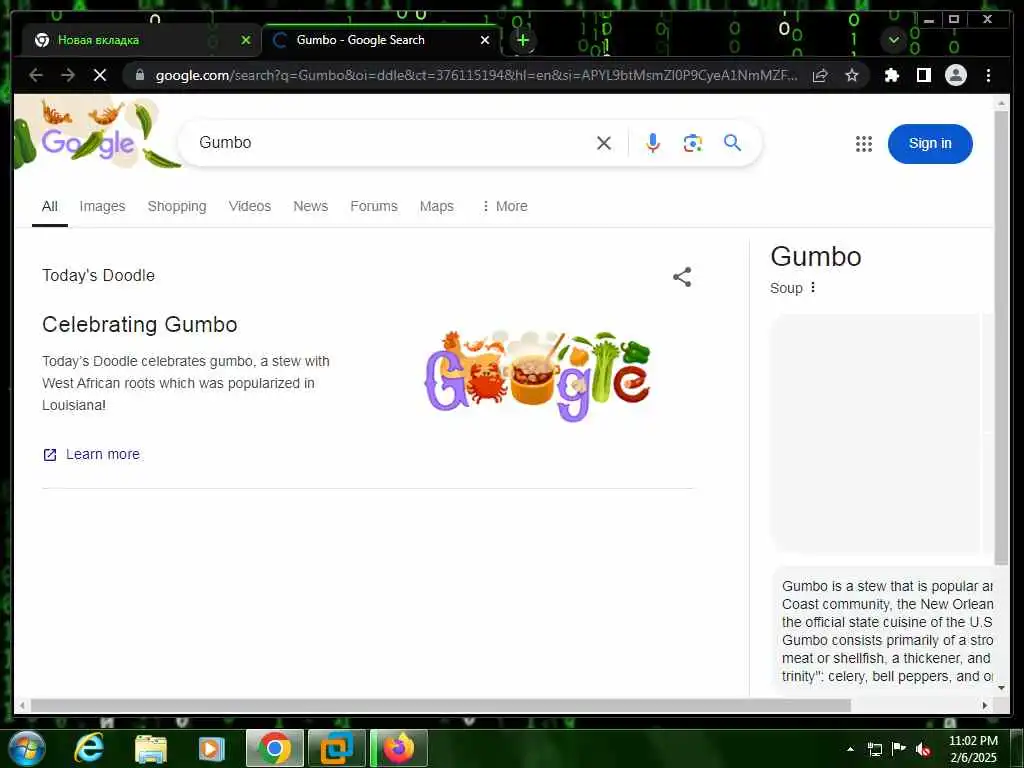The image size is (1024, 768).
Task: Switch to Maps results
Action: pyautogui.click(x=436, y=206)
